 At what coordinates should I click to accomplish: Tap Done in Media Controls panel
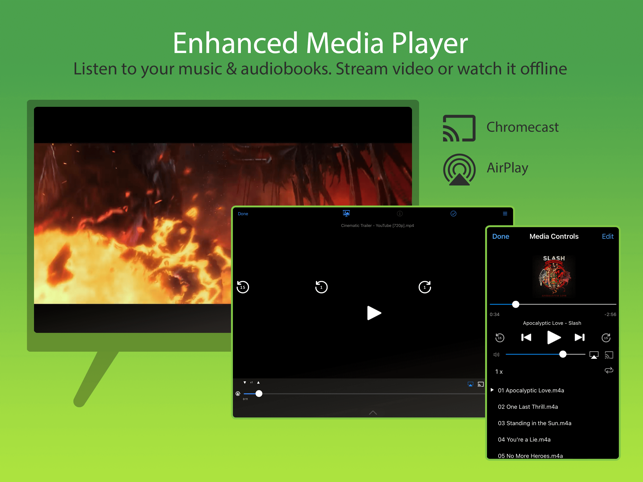tap(501, 236)
